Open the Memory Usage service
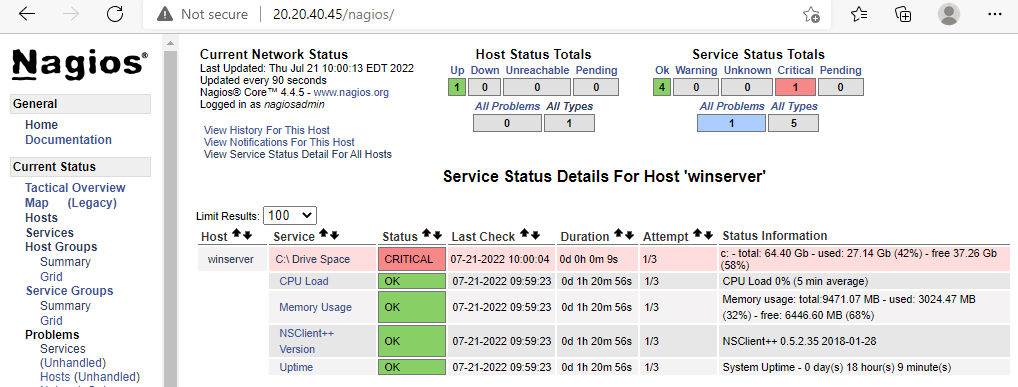This screenshot has height=387, width=1018. point(316,307)
